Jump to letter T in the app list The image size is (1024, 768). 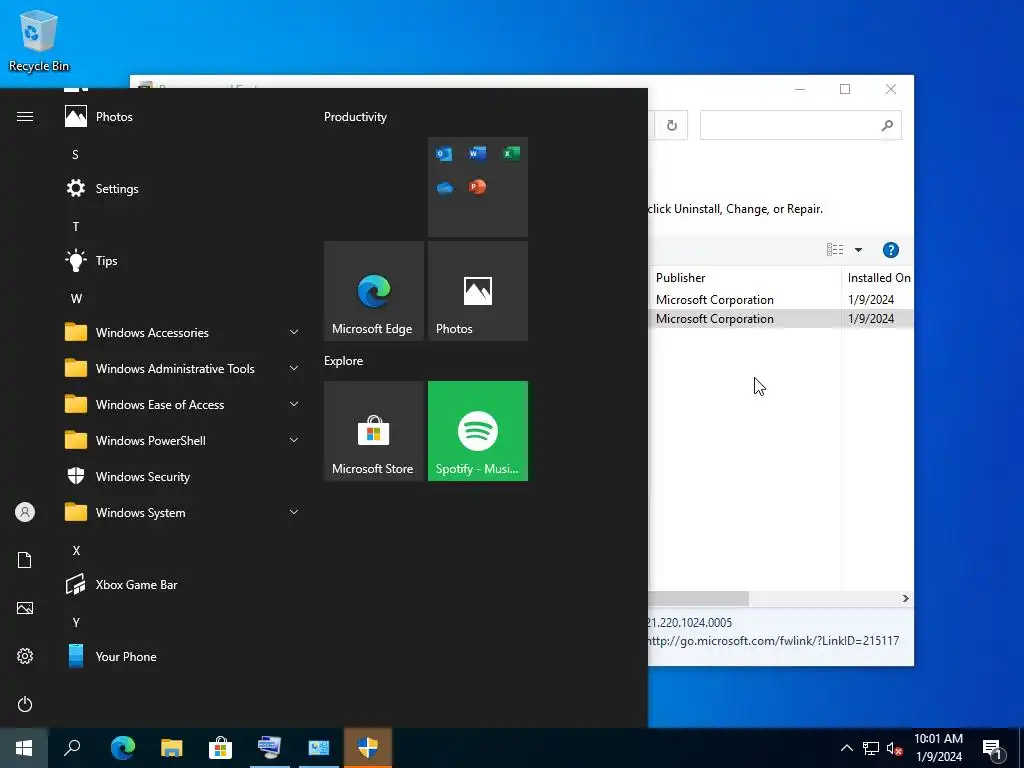[x=76, y=227]
